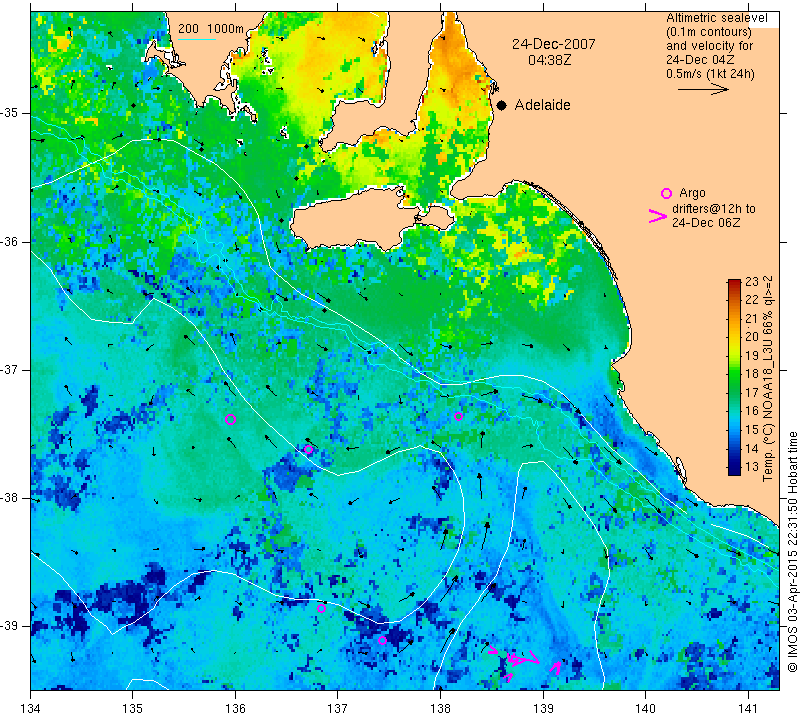Click the '200 1000m' depth legend text

[x=211, y=29]
